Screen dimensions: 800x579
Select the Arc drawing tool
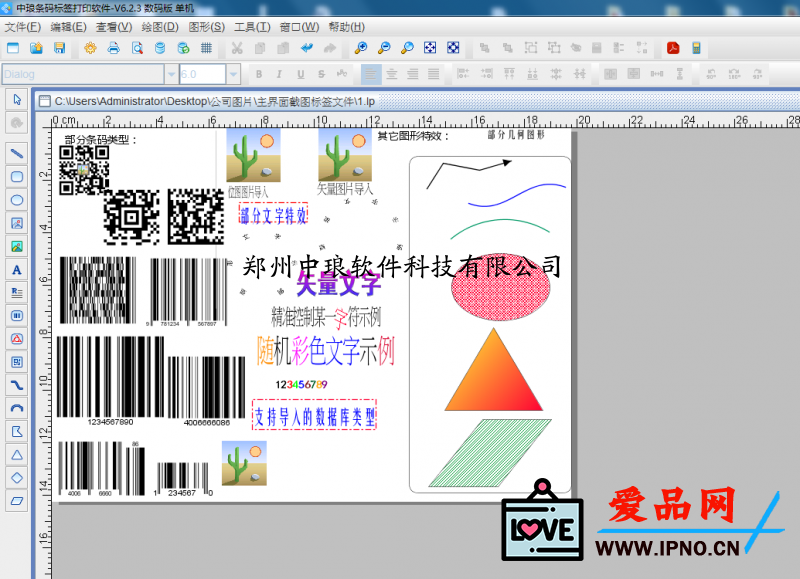coord(17,408)
